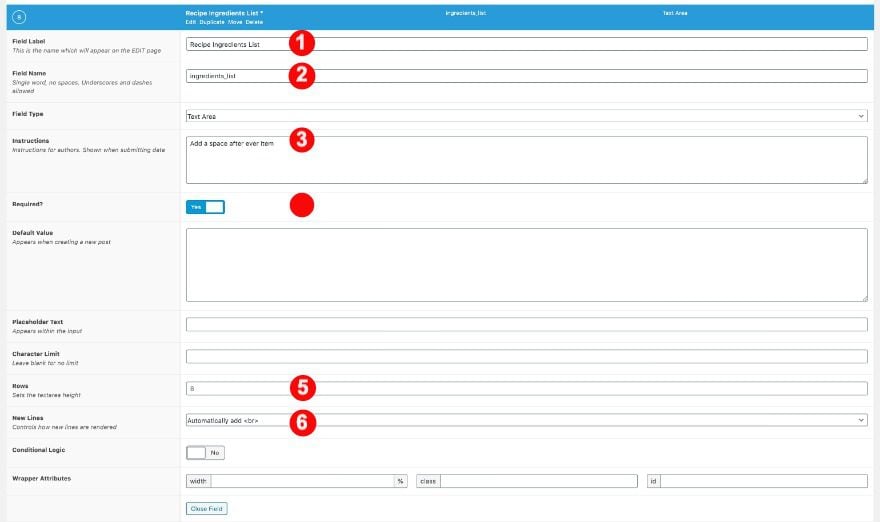Image resolution: width=880 pixels, height=522 pixels.
Task: Choose the Move field action
Action: (235, 22)
